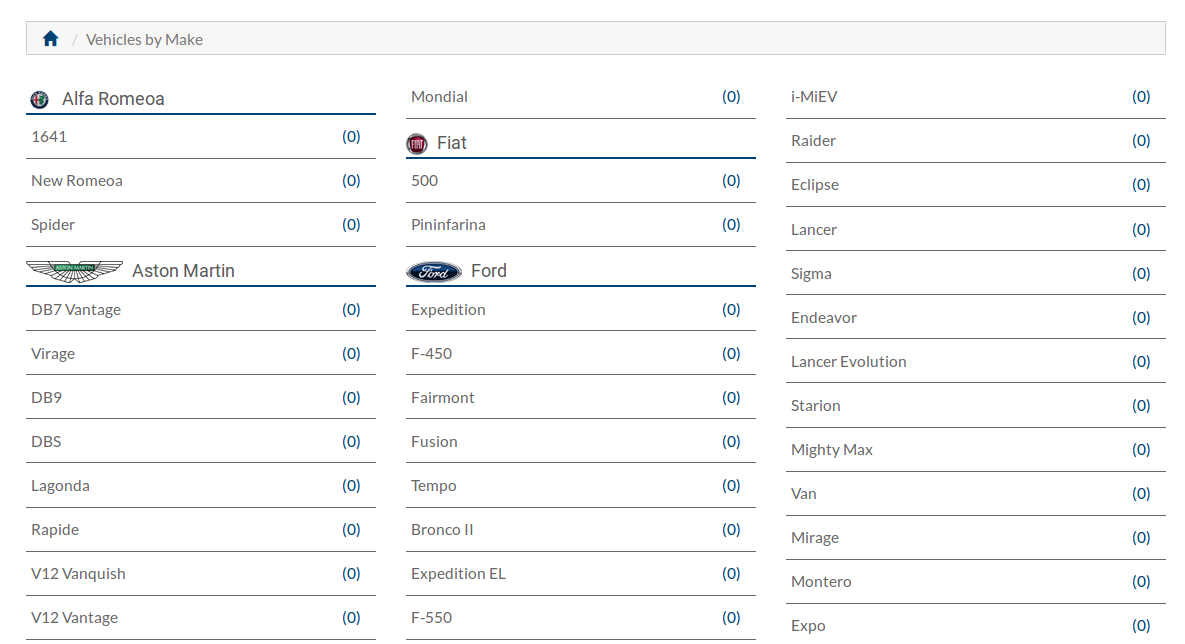Click the Aston Martin wings logo
Image resolution: width=1185 pixels, height=644 pixels.
click(74, 271)
